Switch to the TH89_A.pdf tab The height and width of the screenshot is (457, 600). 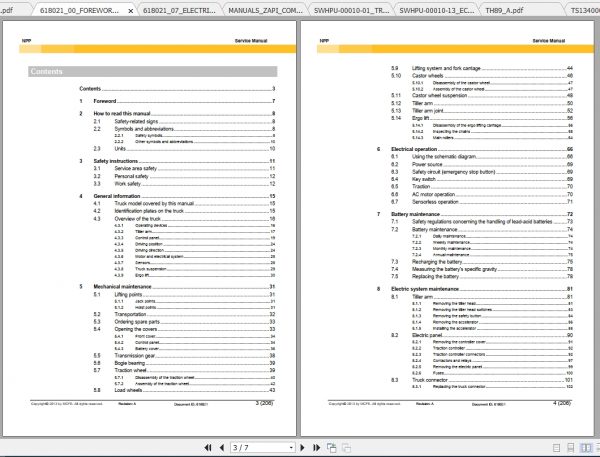click(x=504, y=11)
